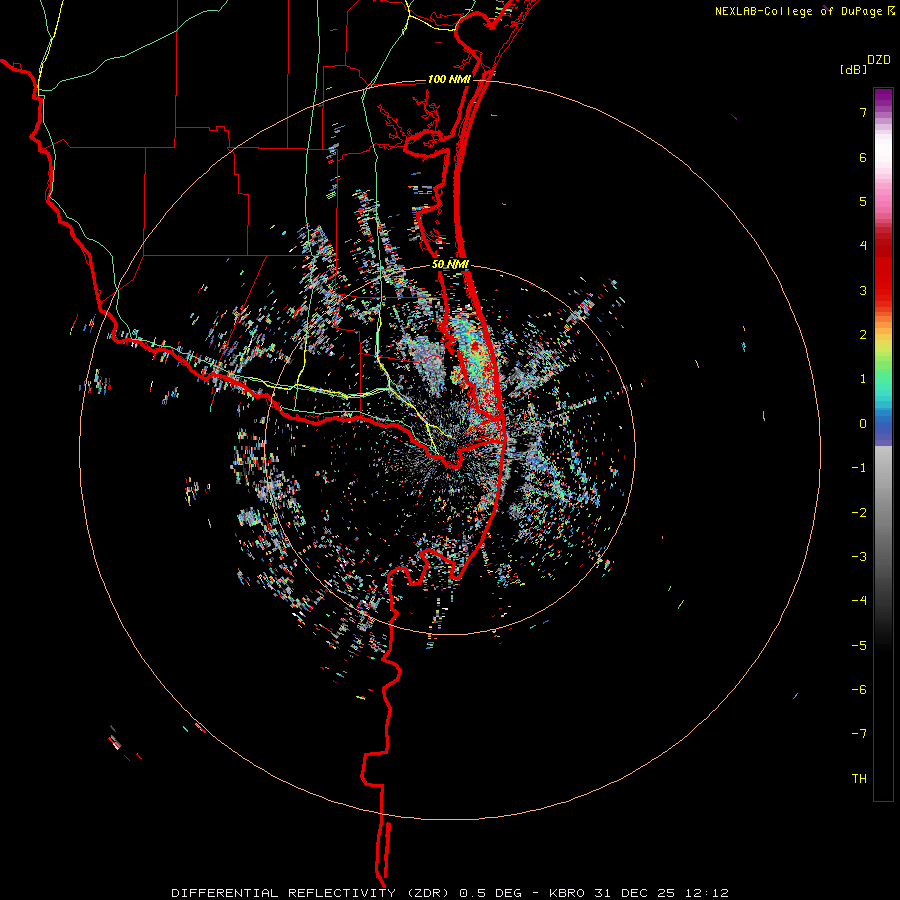Viewport: 900px width, 900px height.
Task: Click the DZD colorbar title
Action: [879, 60]
